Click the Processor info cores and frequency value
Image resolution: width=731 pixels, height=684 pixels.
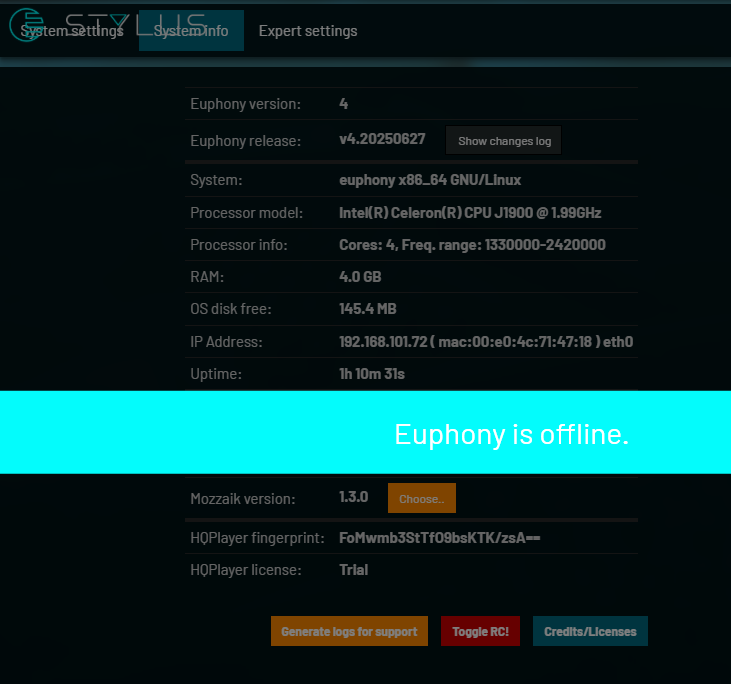(472, 245)
